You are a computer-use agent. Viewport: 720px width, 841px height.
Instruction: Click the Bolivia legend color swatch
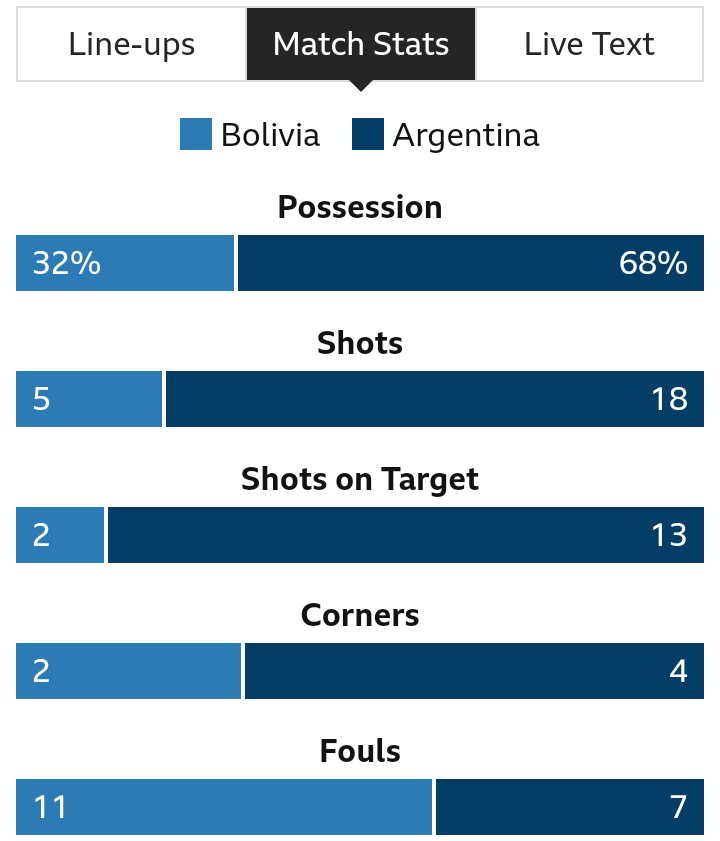point(196,134)
